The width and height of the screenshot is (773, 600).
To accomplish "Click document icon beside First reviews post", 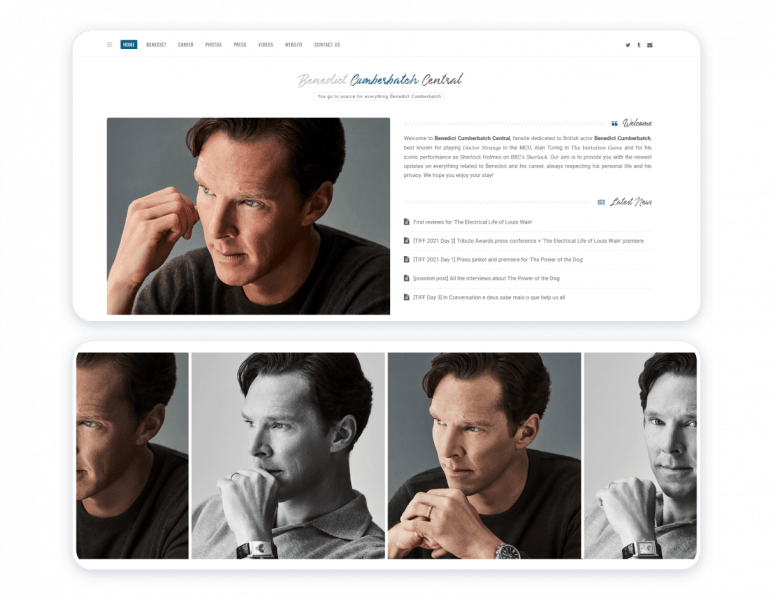I will pyautogui.click(x=407, y=222).
